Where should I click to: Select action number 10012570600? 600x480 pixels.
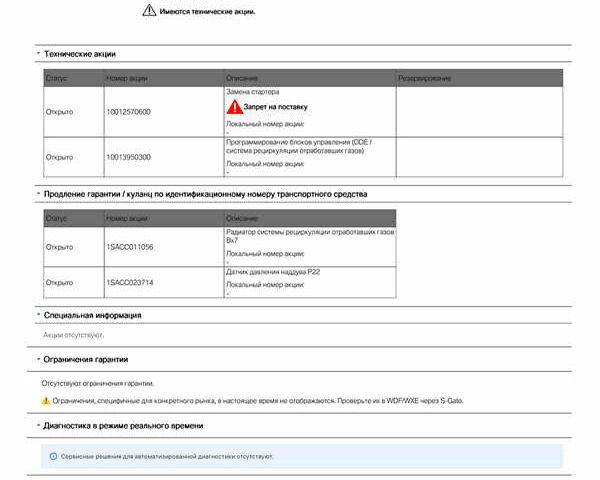pyautogui.click(x=128, y=111)
